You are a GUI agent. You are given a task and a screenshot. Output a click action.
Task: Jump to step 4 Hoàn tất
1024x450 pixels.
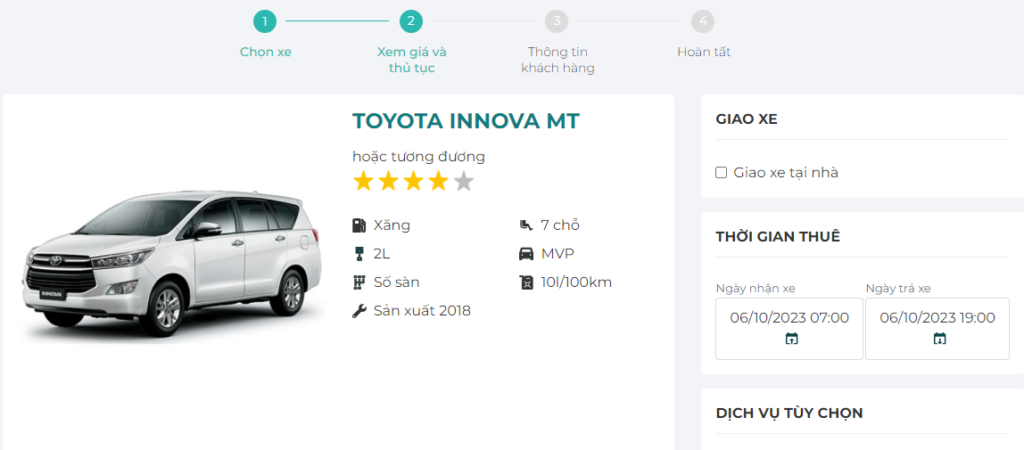pyautogui.click(x=703, y=21)
